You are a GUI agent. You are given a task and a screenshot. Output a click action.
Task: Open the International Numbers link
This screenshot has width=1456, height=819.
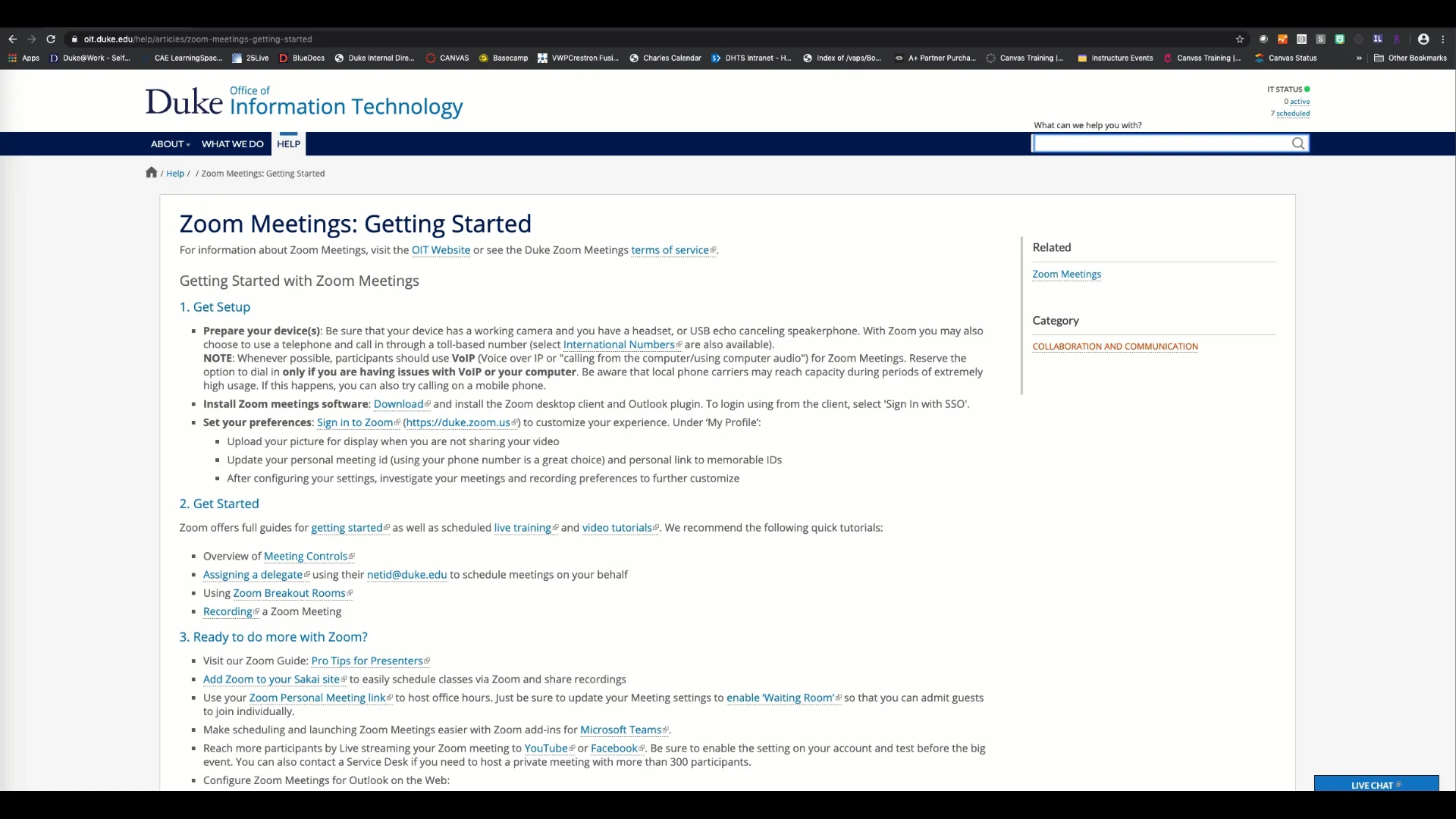[622, 345]
